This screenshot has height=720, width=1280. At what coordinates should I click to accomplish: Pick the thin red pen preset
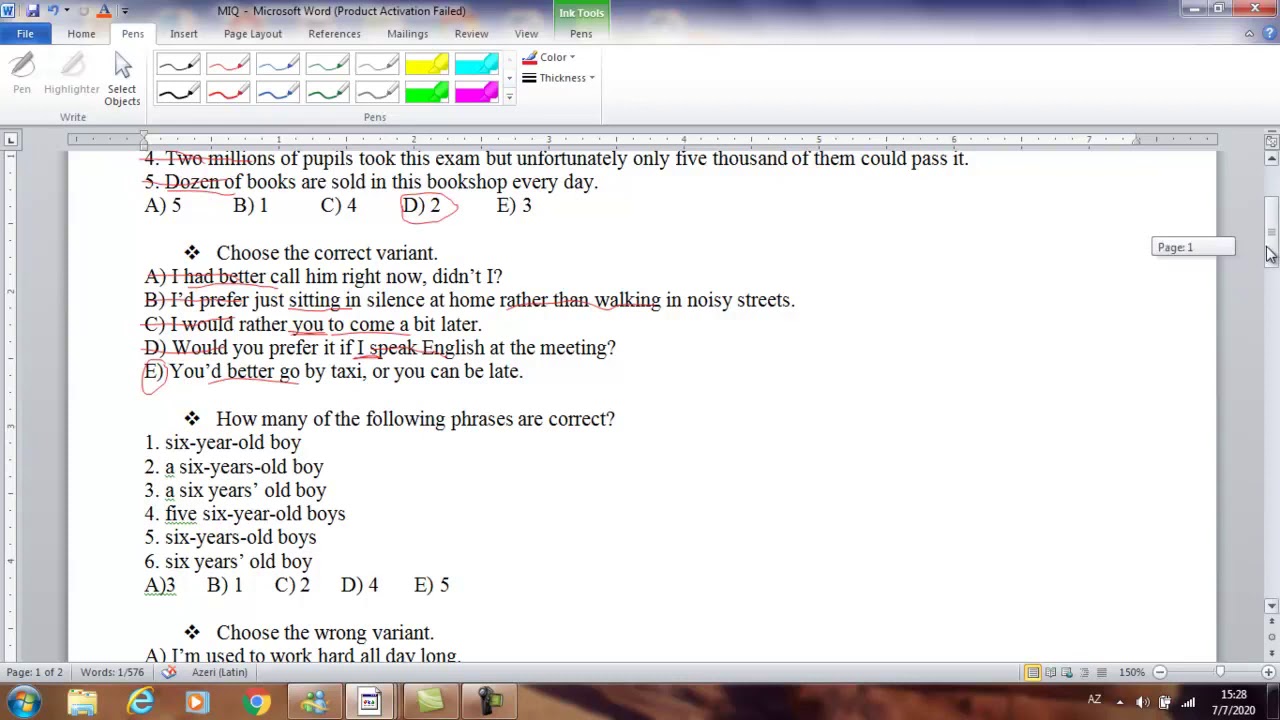click(x=228, y=65)
